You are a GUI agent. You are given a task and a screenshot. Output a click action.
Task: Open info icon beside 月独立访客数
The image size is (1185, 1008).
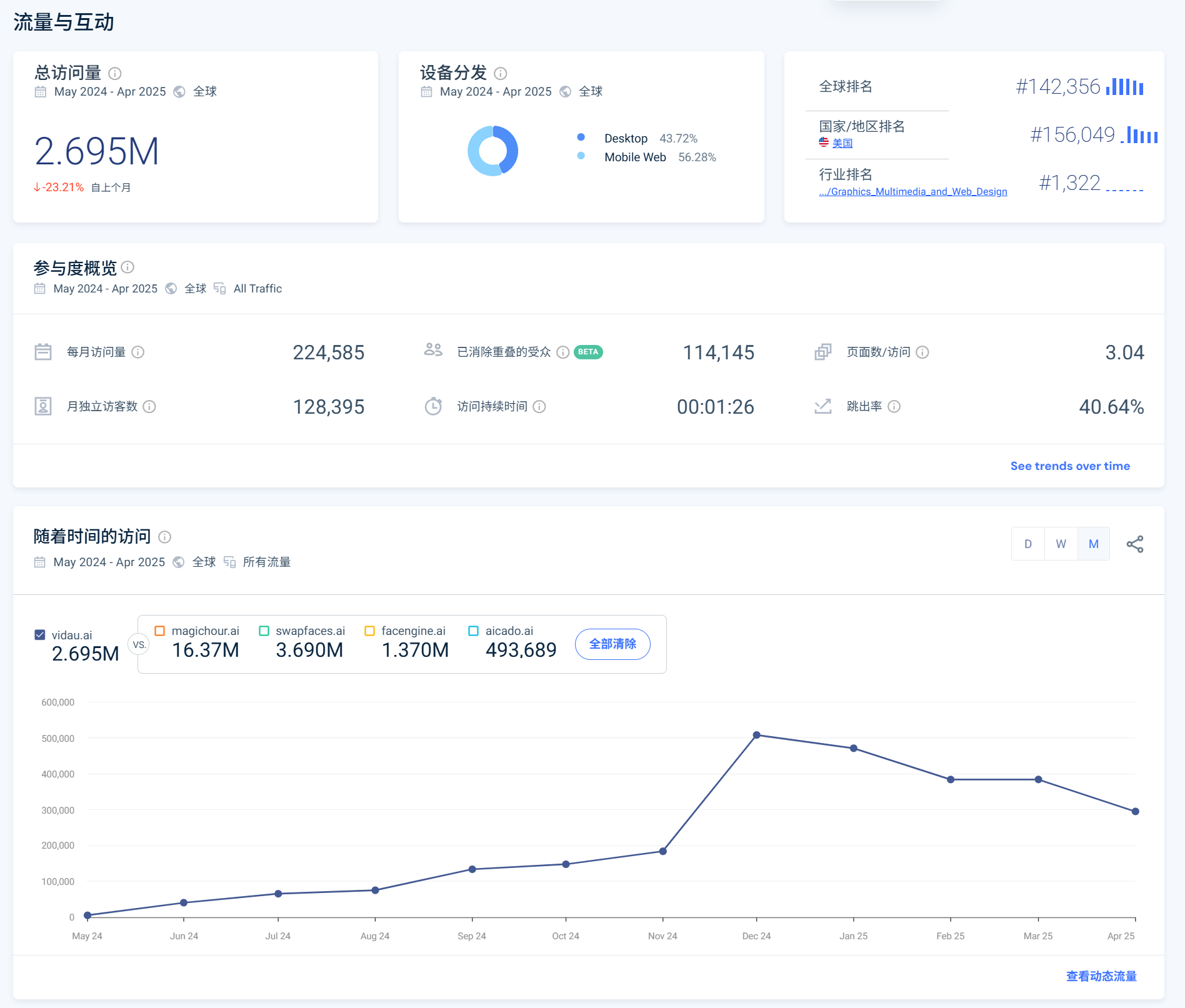(x=149, y=407)
